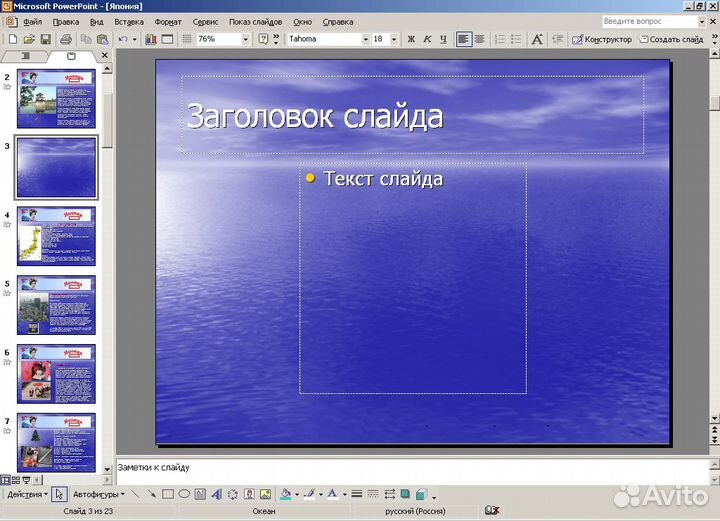
Task: Insert a text box from drawing toolbar
Action: (x=200, y=494)
